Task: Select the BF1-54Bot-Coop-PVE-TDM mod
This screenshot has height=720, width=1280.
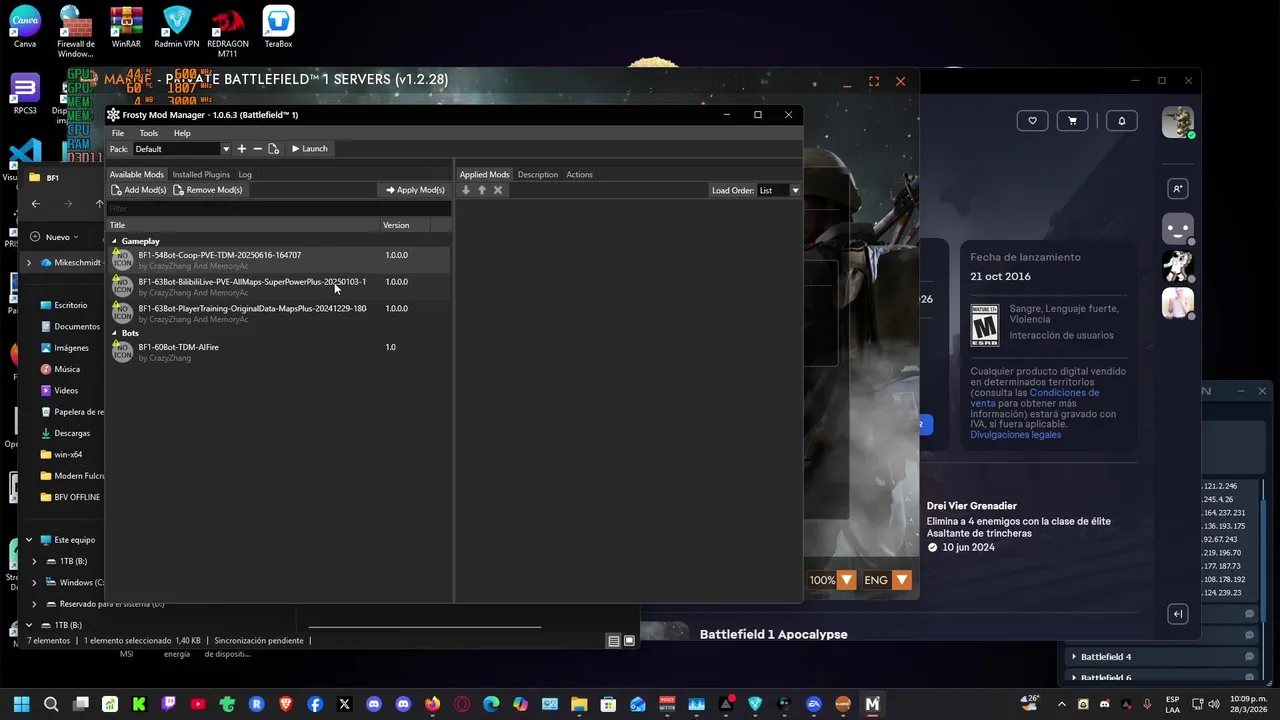Action: (x=279, y=260)
